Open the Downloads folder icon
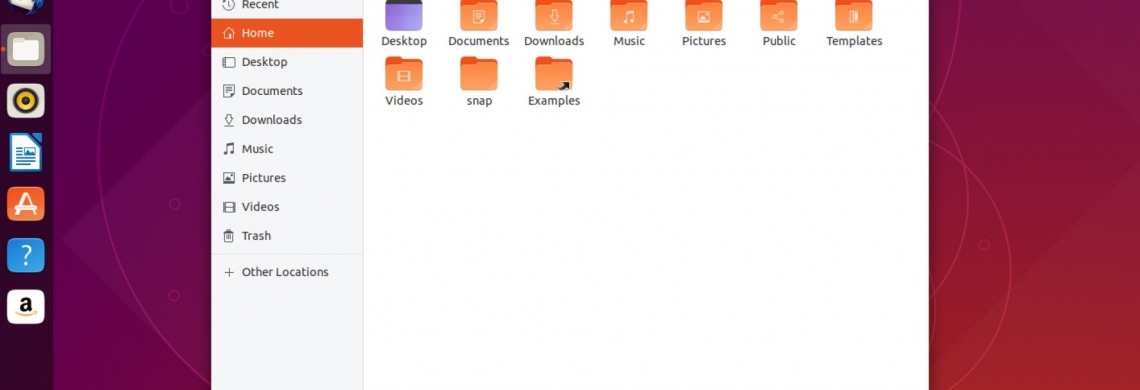Screen dimensions: 1140x390 [x=554, y=16]
